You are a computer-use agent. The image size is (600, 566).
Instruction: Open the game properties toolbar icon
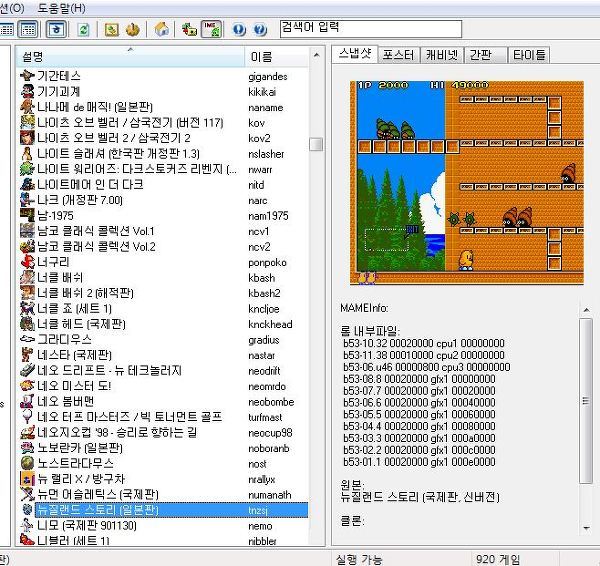click(x=111, y=30)
